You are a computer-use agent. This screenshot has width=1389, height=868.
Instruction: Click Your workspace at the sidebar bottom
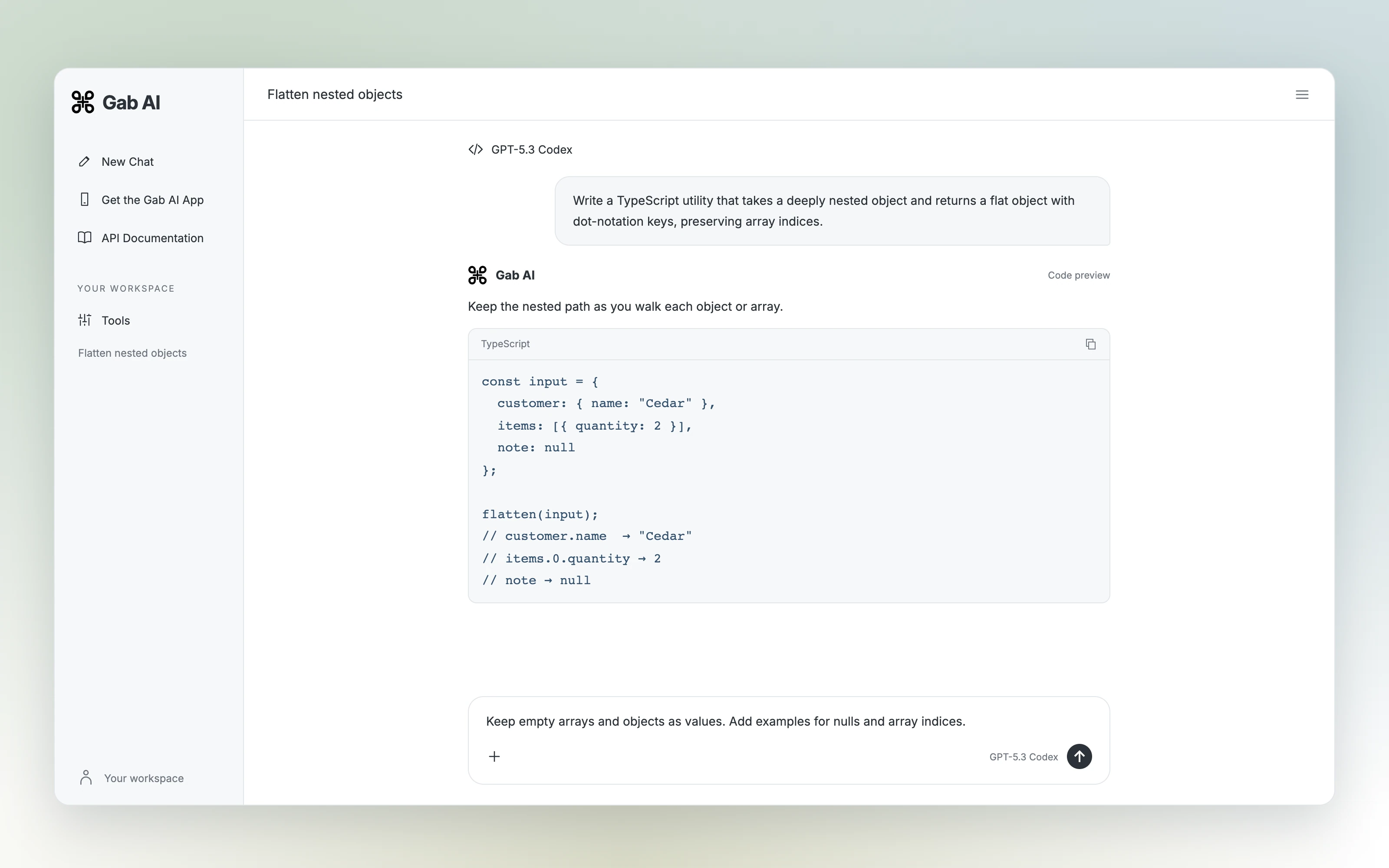(144, 778)
